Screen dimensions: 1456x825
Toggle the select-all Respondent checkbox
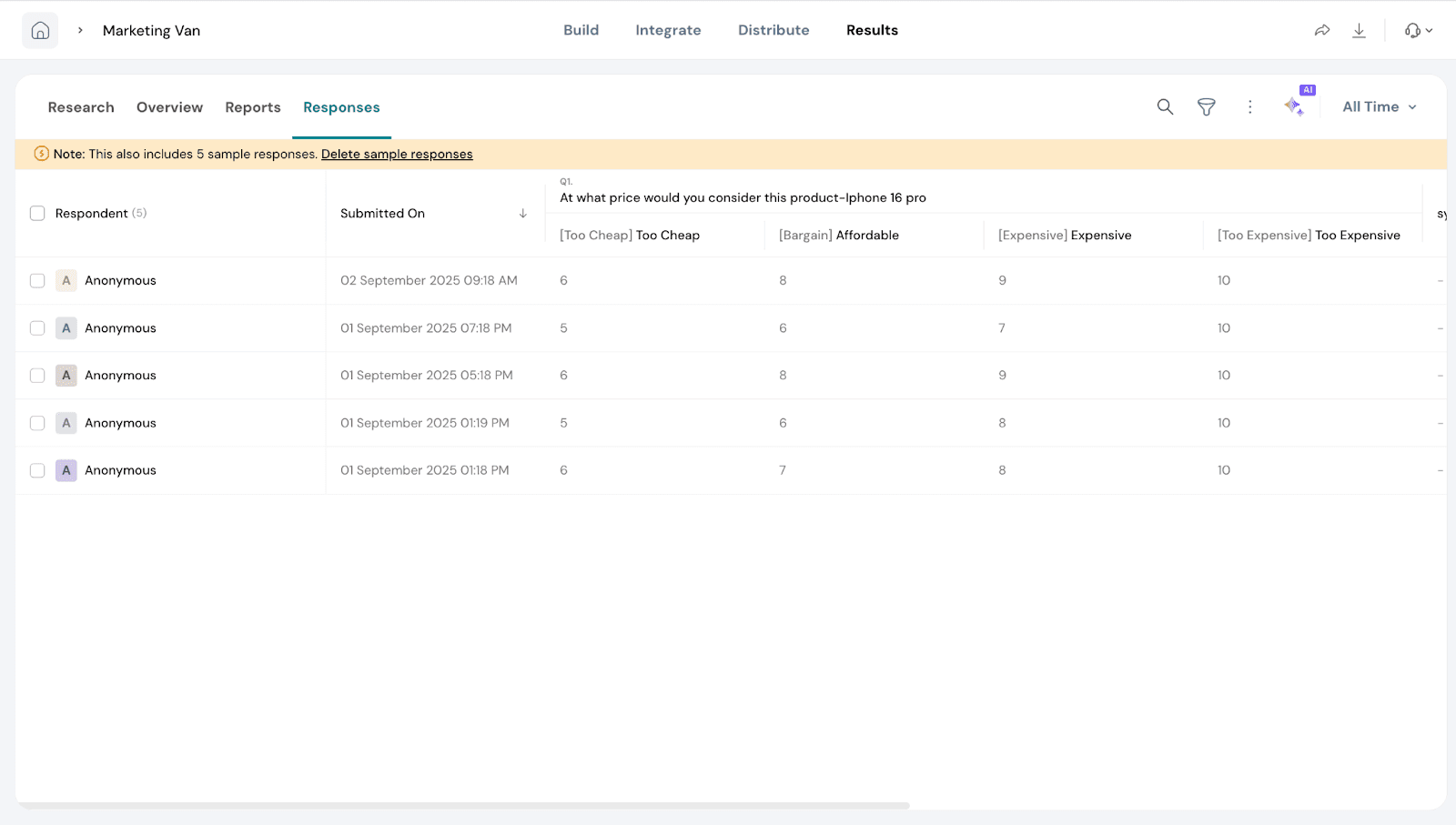(37, 213)
